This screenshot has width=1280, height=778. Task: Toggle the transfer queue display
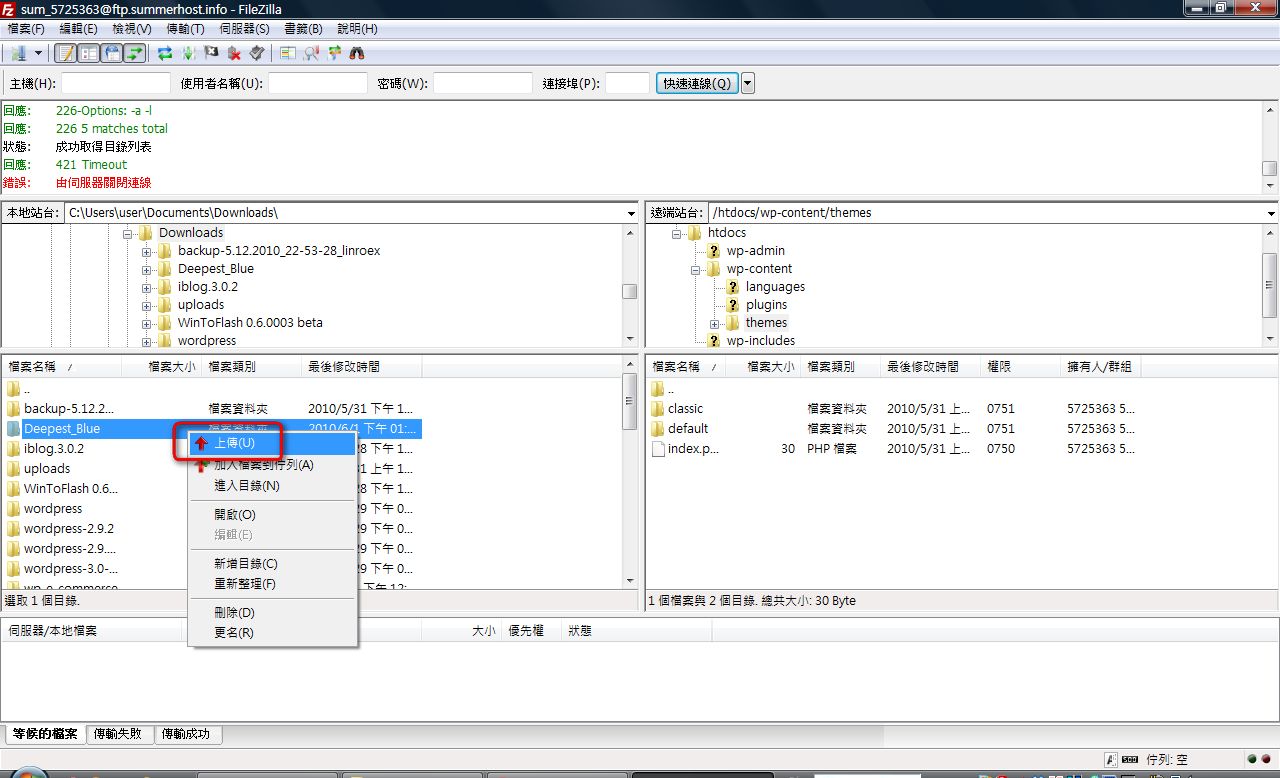point(135,53)
